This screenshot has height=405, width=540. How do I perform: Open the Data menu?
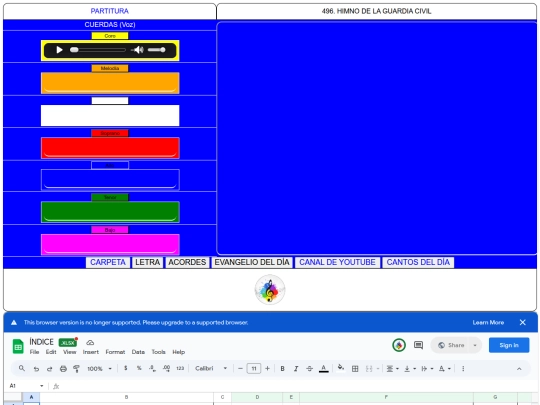[138, 352]
